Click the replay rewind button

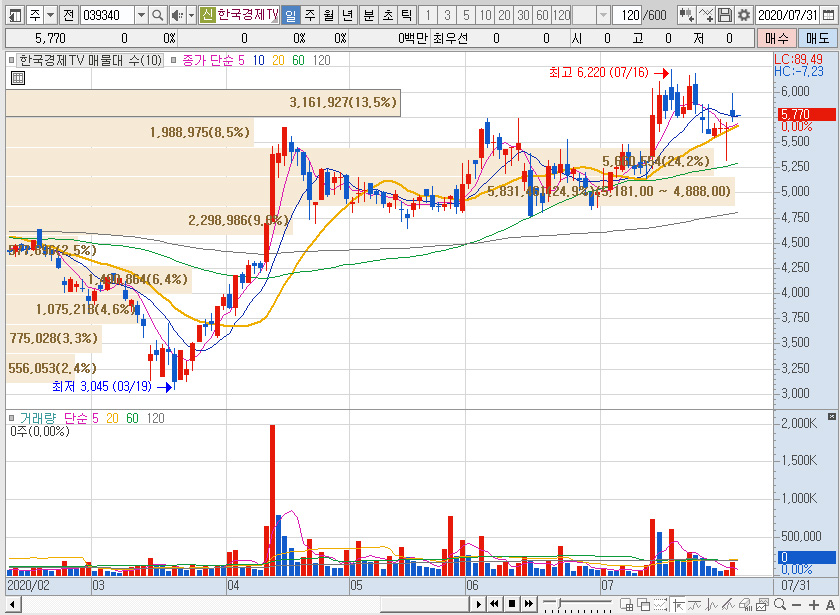click(494, 604)
